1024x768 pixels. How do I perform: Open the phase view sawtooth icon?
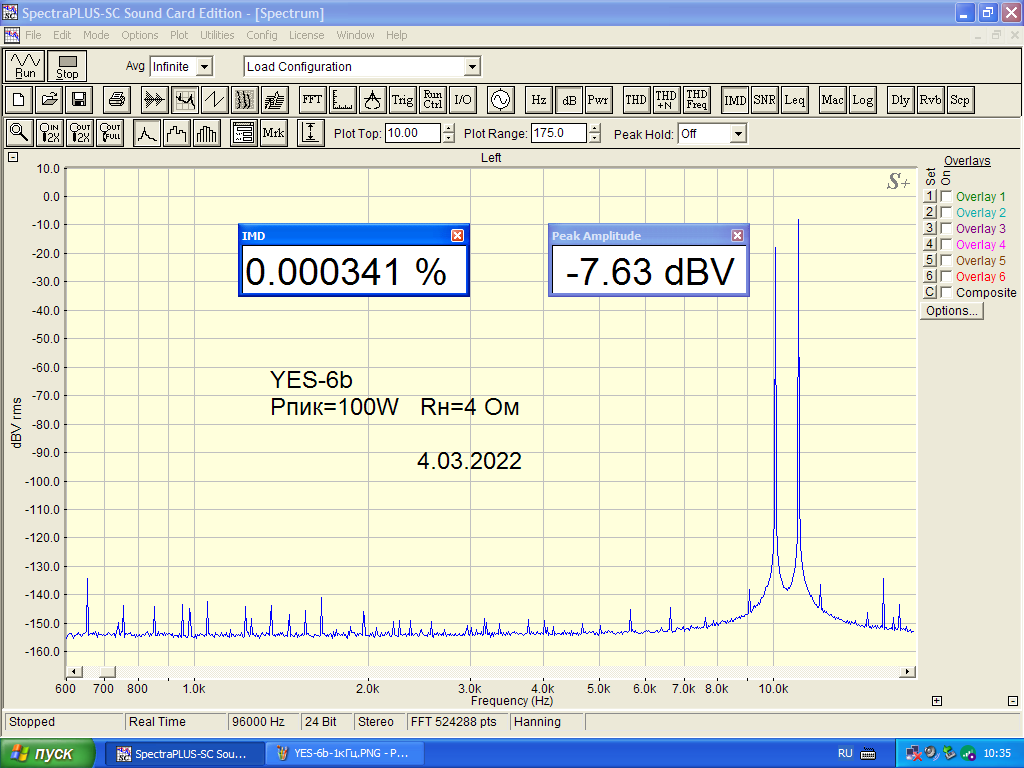coord(215,100)
